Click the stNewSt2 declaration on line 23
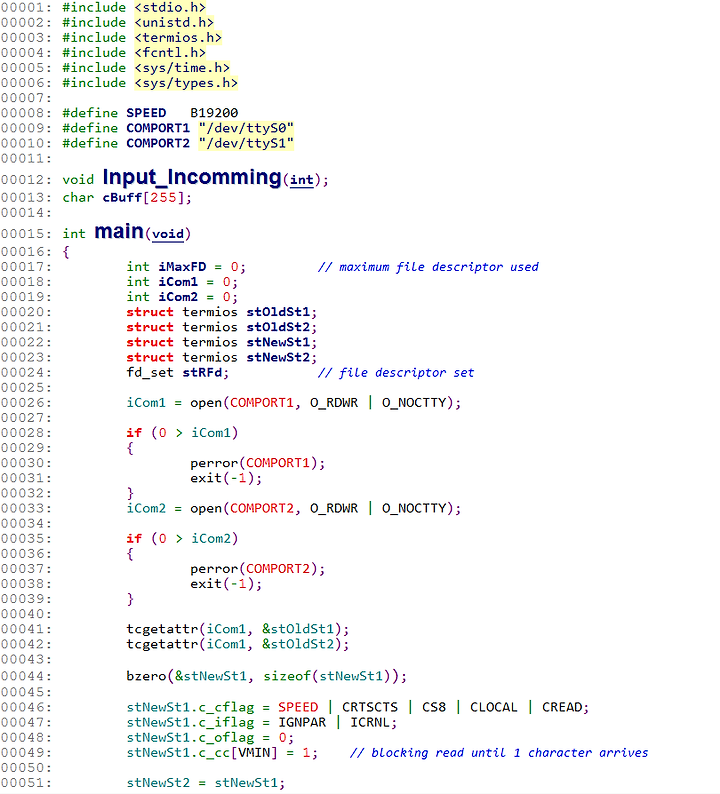Screen dimensions: 720x794 pyautogui.click(x=278, y=358)
